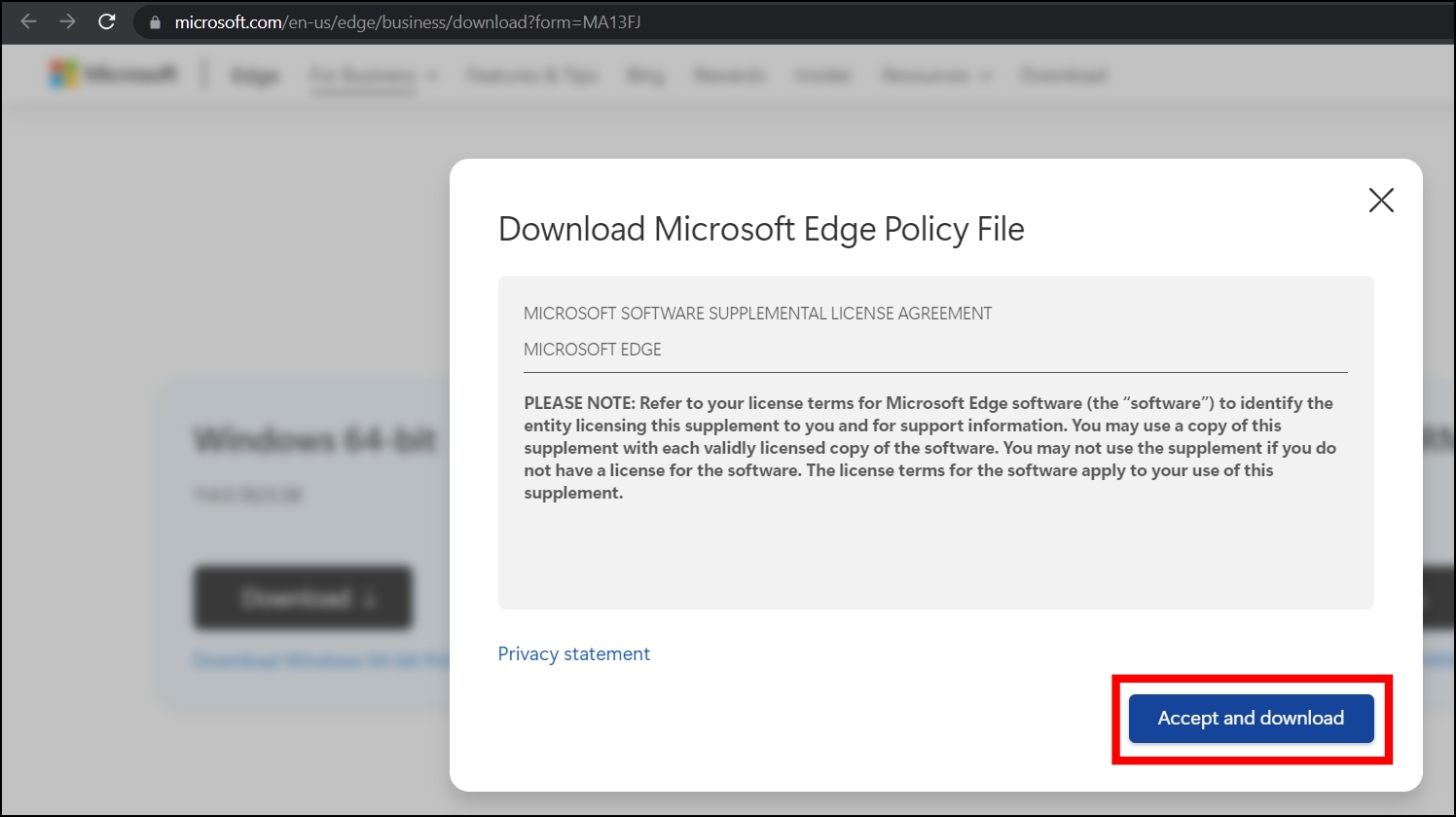Click the 'MICROSOFT SOFTWARE SUPPLEMENTAL LICENSE AGREEMENT' text

click(x=757, y=314)
